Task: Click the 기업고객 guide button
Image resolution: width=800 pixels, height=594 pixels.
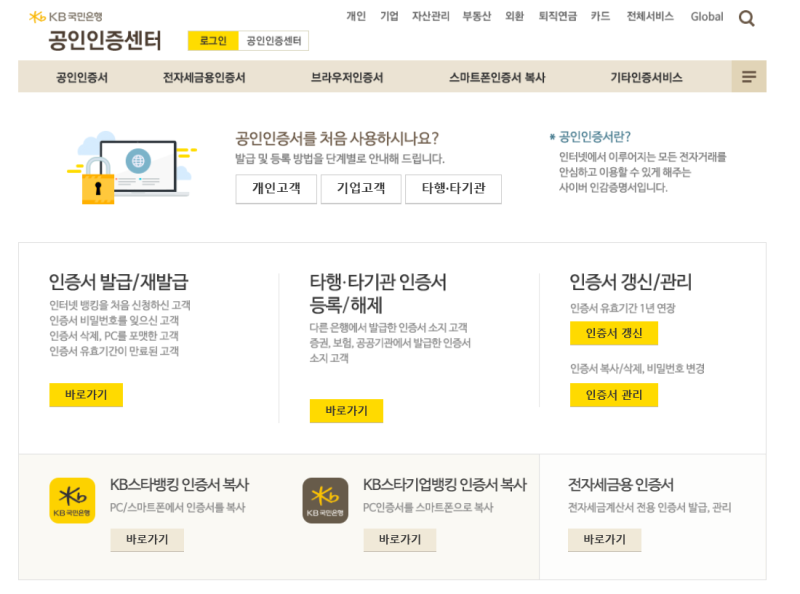Action: pyautogui.click(x=361, y=189)
